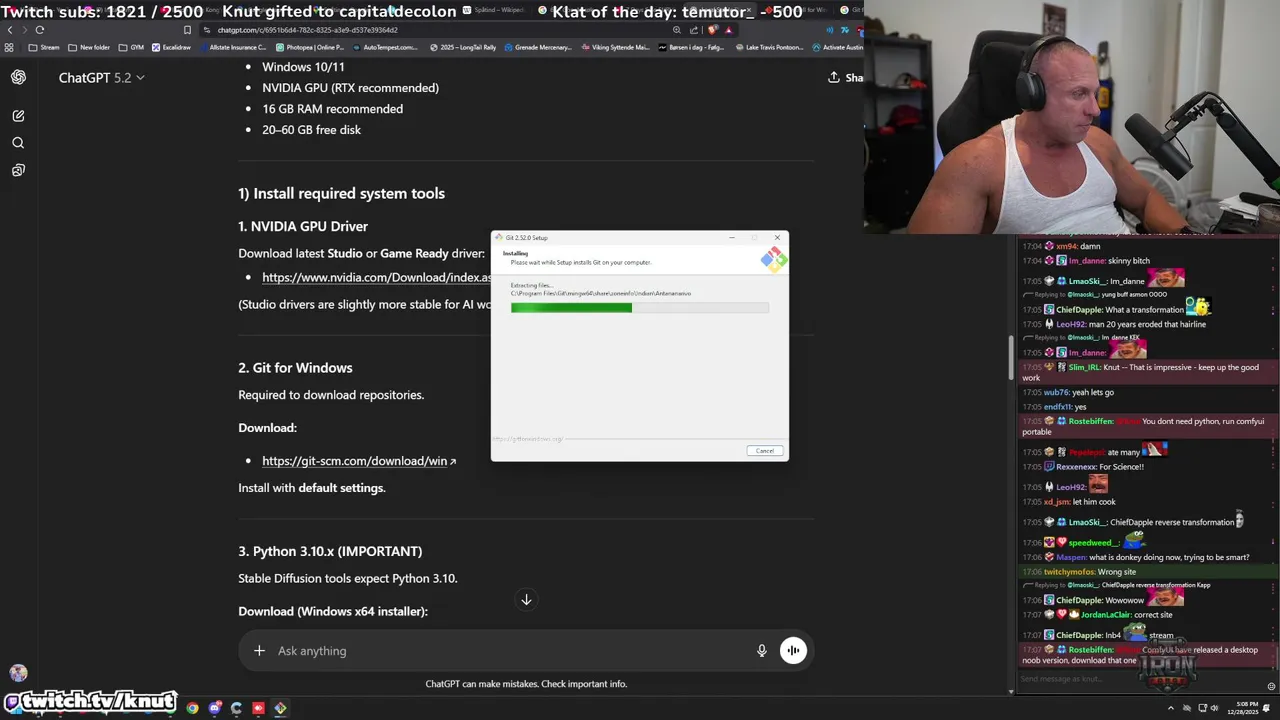Image resolution: width=1280 pixels, height=720 pixels.
Task: Open the AutoTempest.com bookmark
Action: pyautogui.click(x=384, y=47)
